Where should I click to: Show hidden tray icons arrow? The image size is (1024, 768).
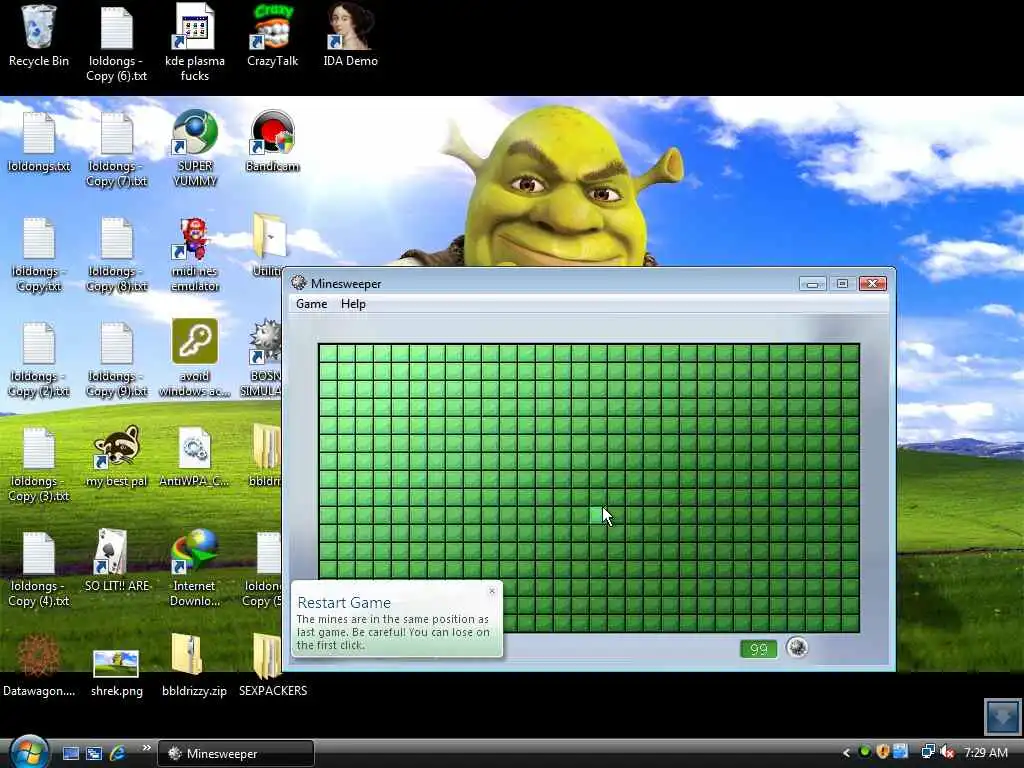click(x=846, y=753)
